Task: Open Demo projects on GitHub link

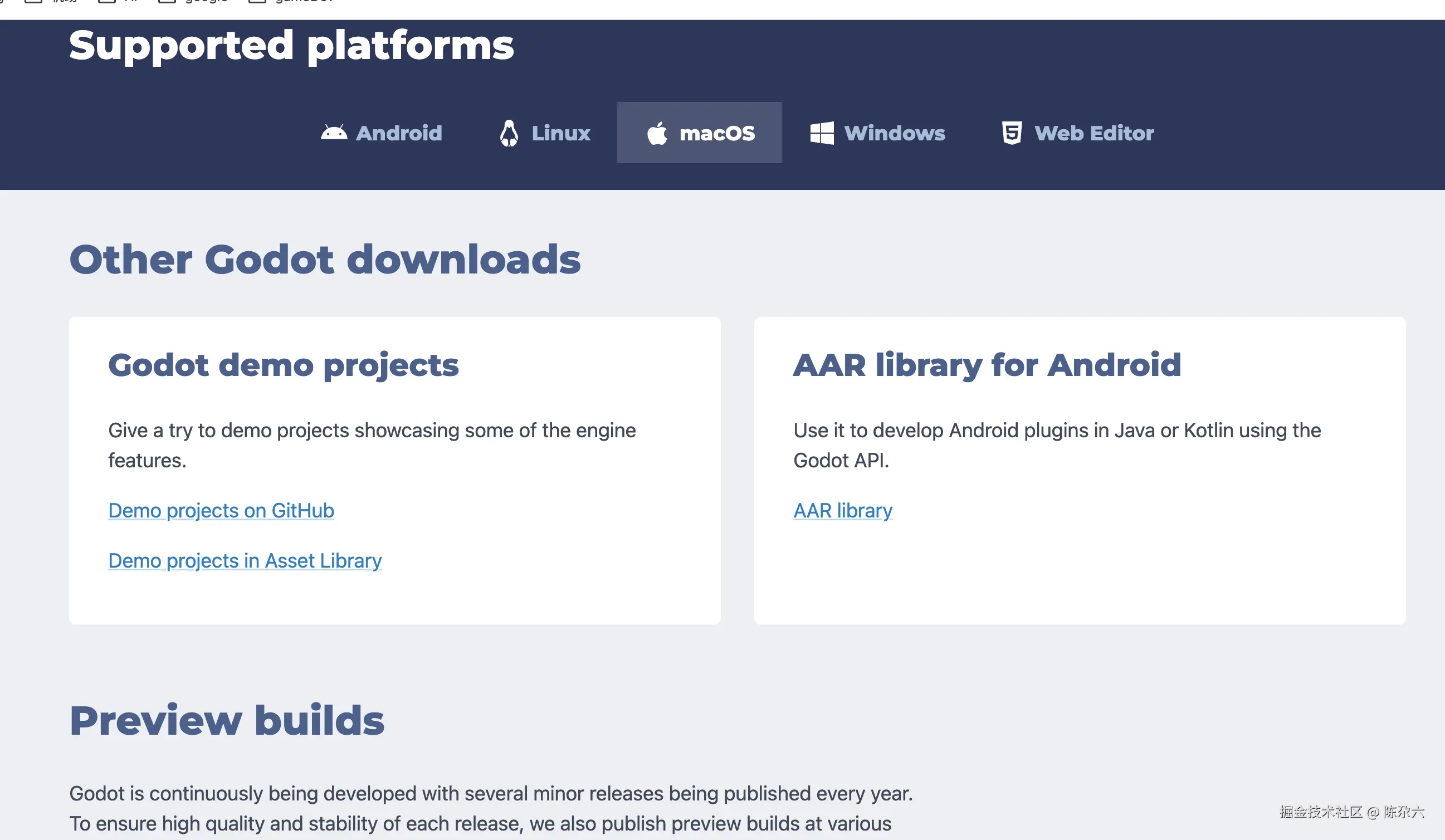Action: click(x=221, y=510)
